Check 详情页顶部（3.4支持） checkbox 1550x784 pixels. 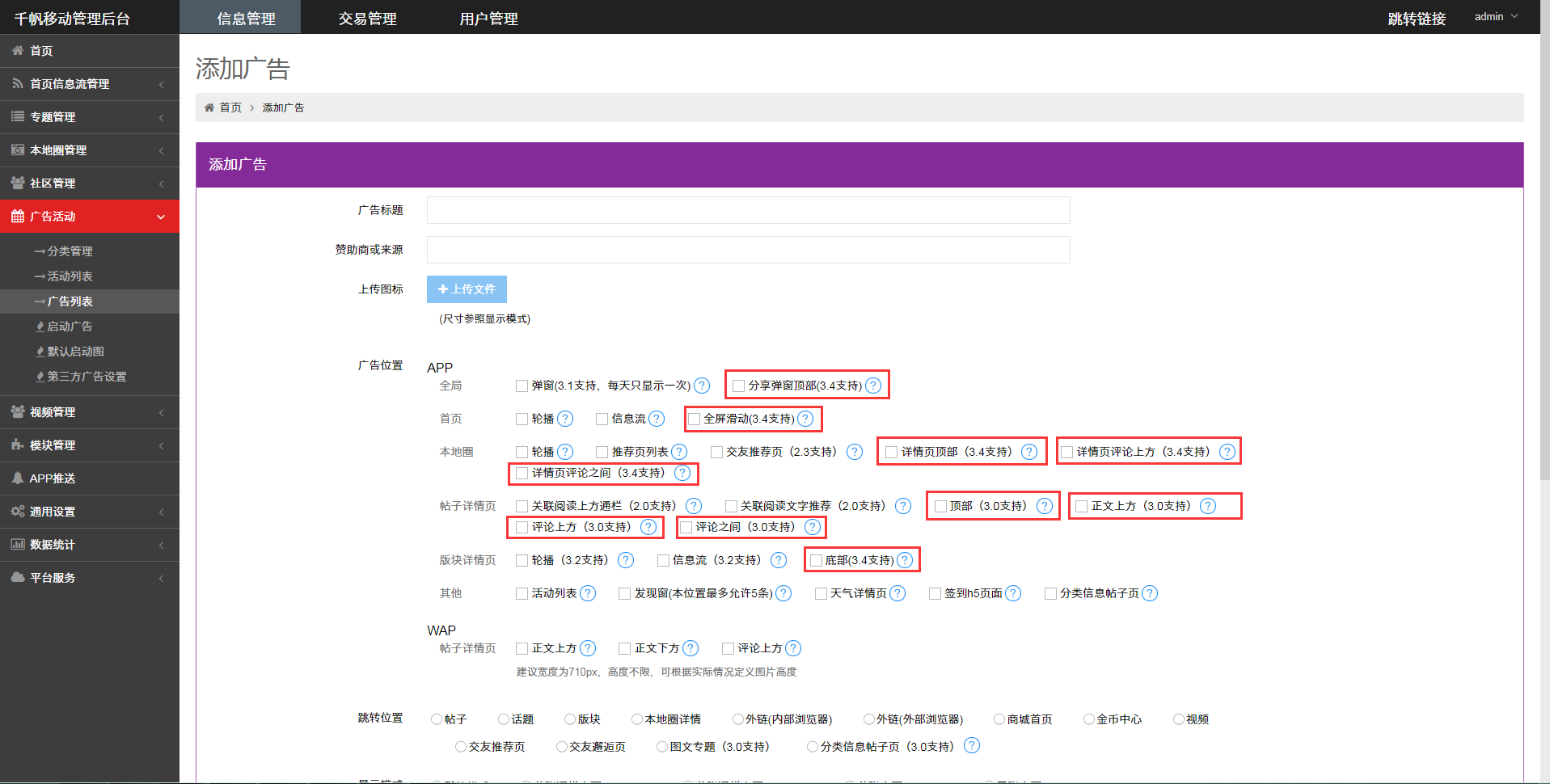click(x=891, y=453)
